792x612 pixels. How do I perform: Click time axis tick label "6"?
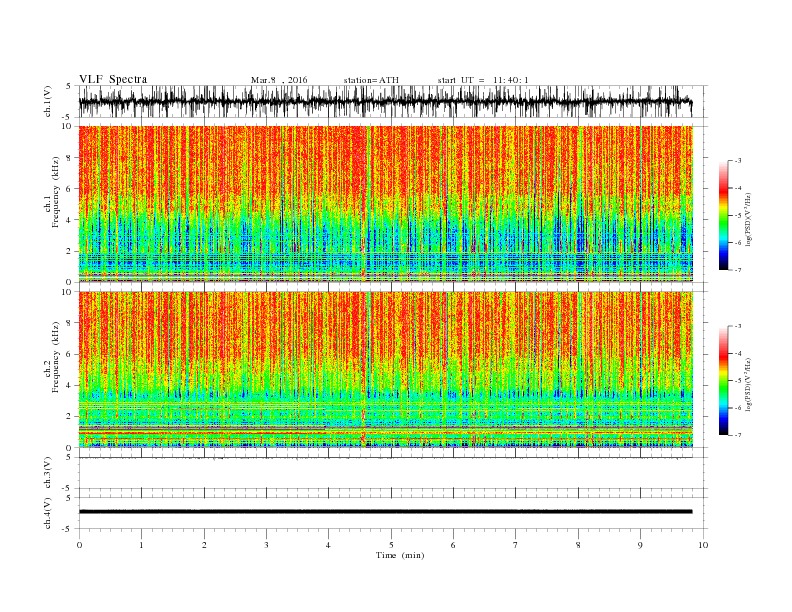click(x=453, y=545)
